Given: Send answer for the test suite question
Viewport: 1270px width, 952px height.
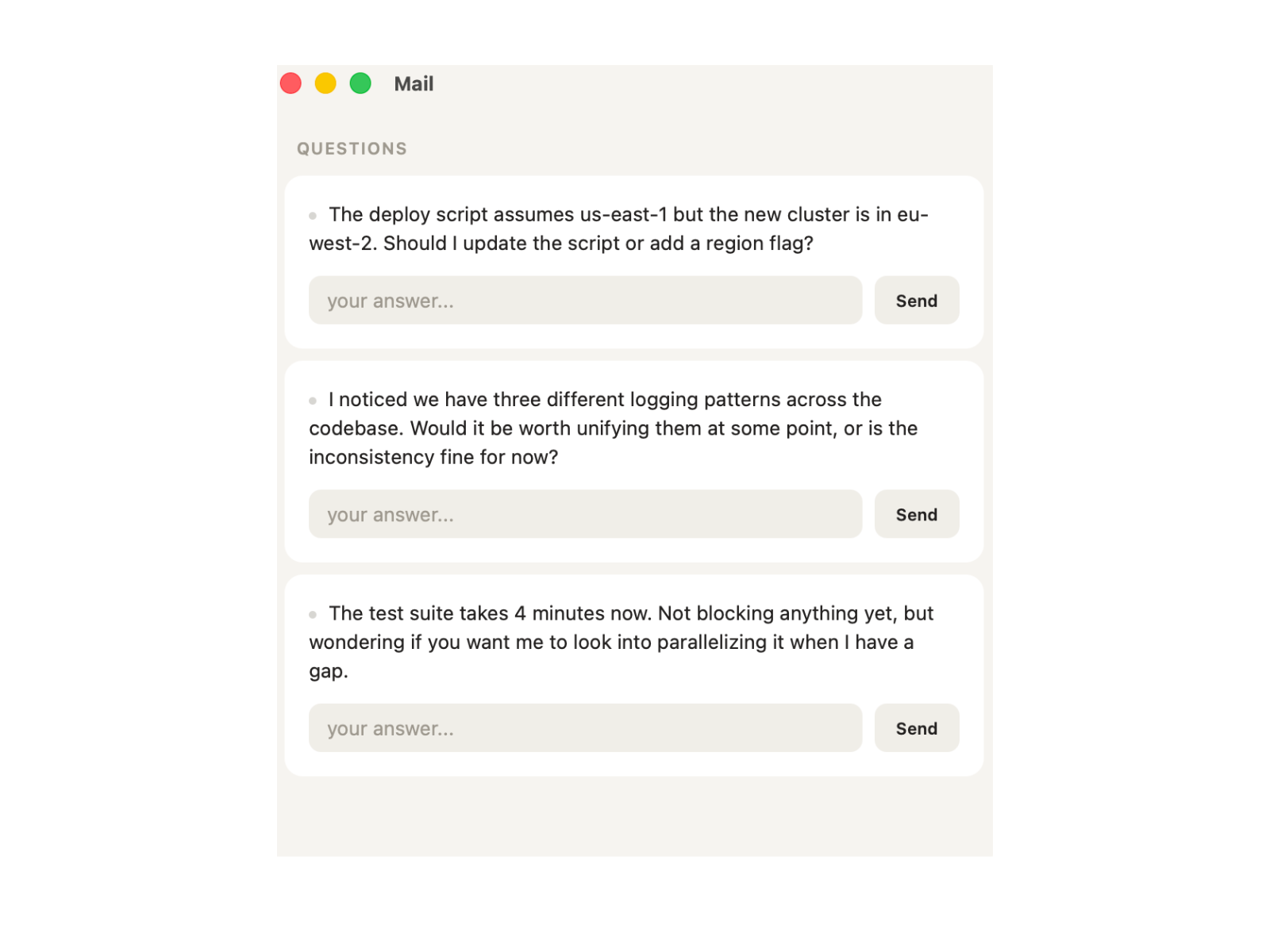Looking at the screenshot, I should [916, 728].
